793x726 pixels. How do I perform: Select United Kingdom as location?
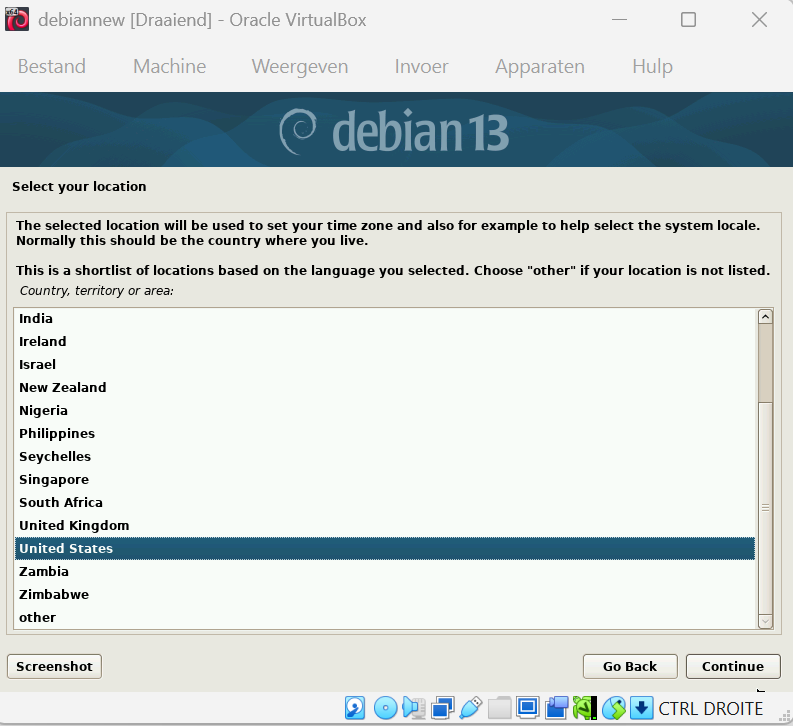tap(384, 525)
